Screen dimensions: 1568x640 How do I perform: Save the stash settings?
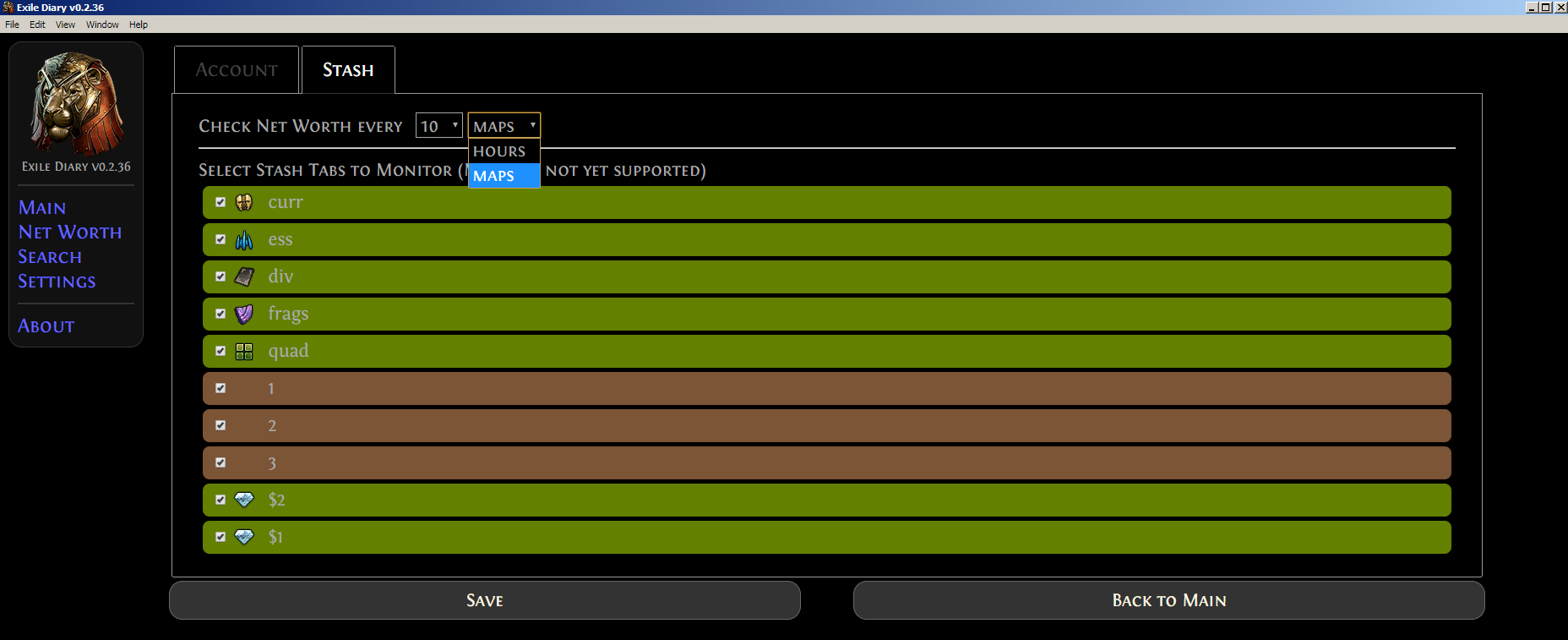tap(485, 600)
